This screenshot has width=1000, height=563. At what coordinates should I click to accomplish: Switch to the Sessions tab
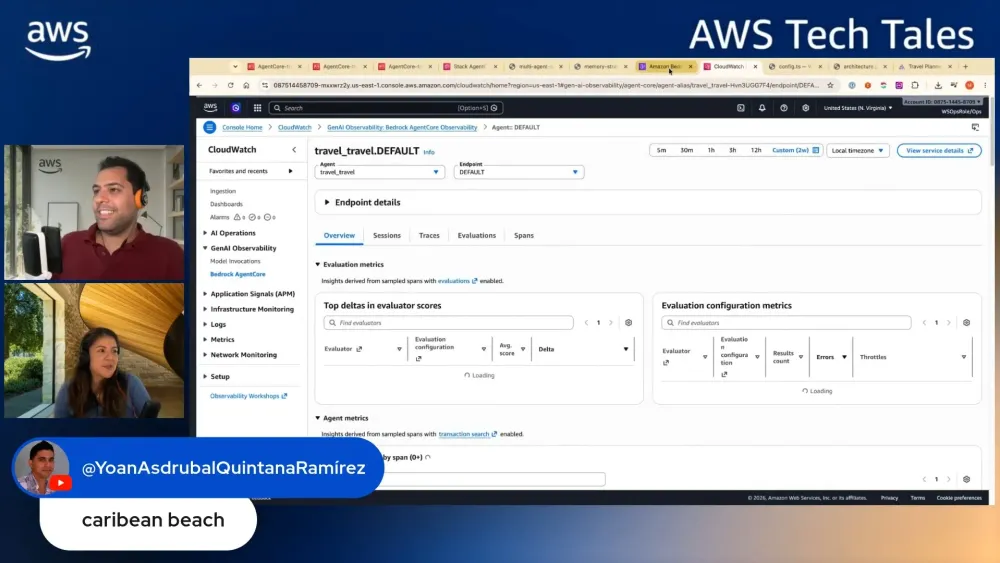pos(386,235)
